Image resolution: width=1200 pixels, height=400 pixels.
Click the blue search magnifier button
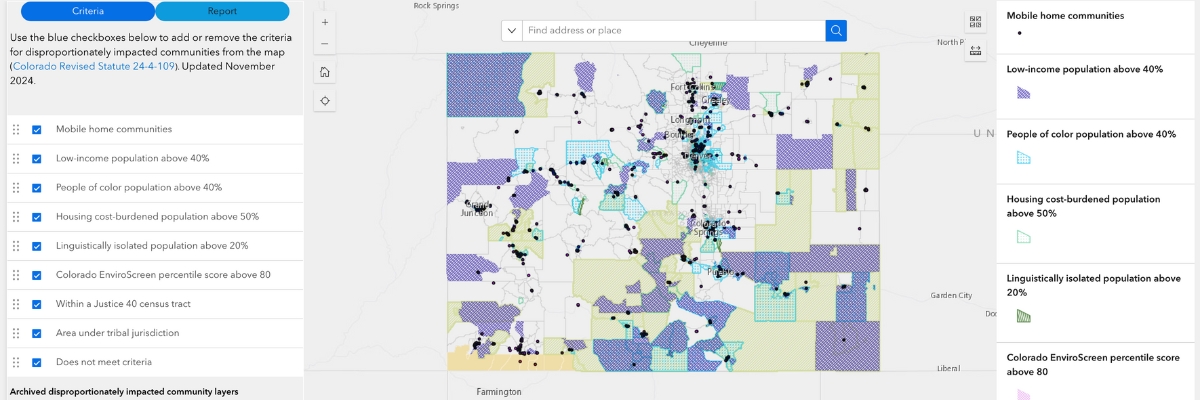pos(836,30)
